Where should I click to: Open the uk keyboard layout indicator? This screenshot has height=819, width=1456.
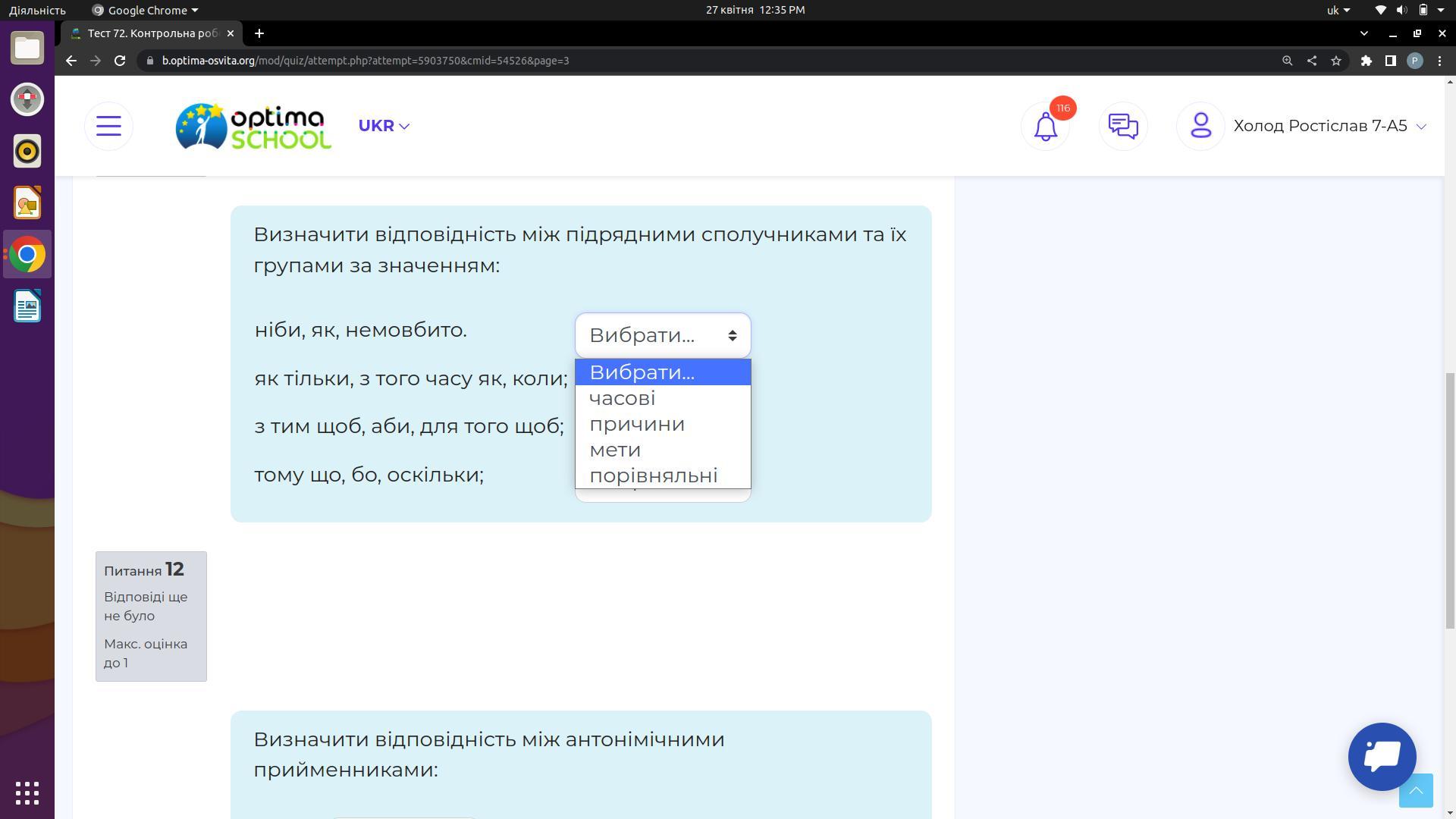pos(1338,10)
